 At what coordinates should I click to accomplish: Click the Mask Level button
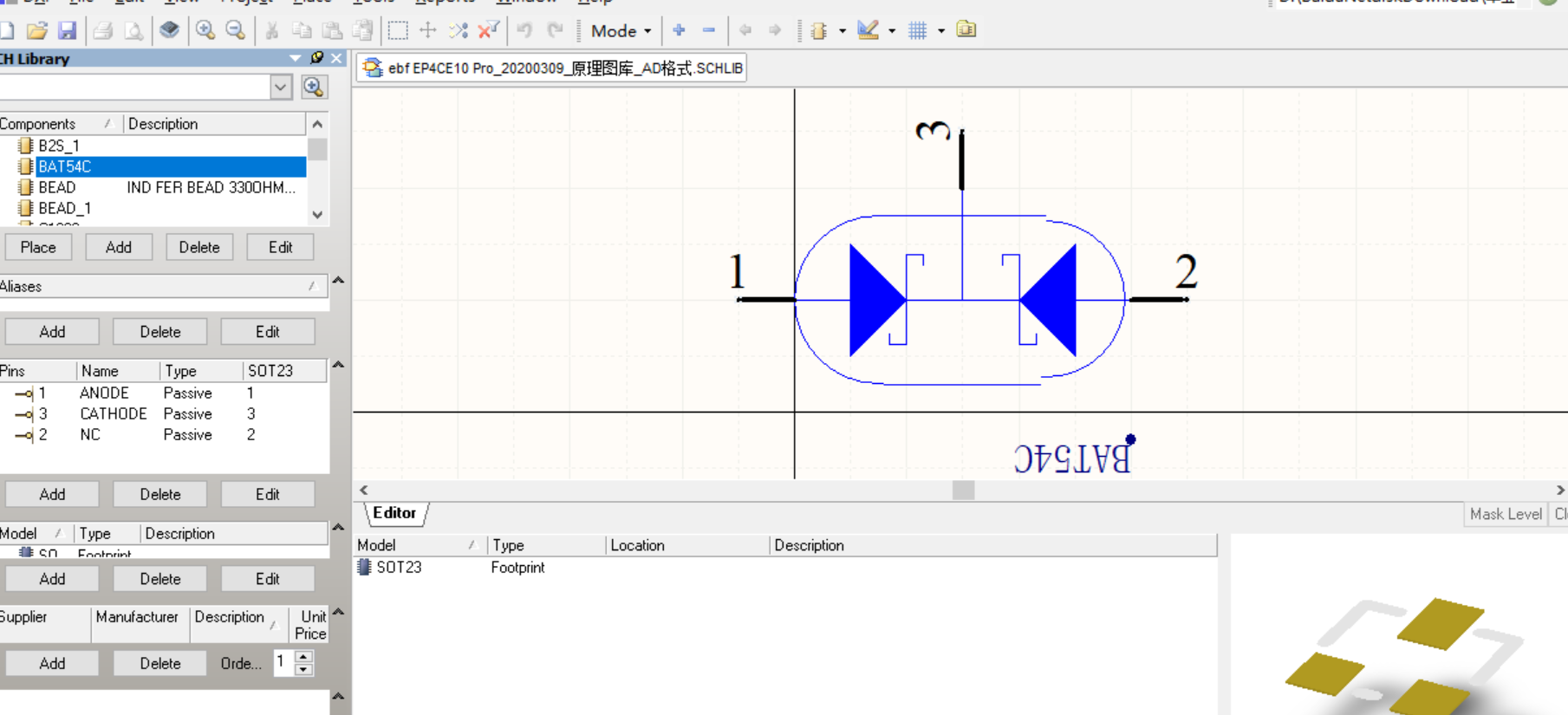pos(1506,514)
